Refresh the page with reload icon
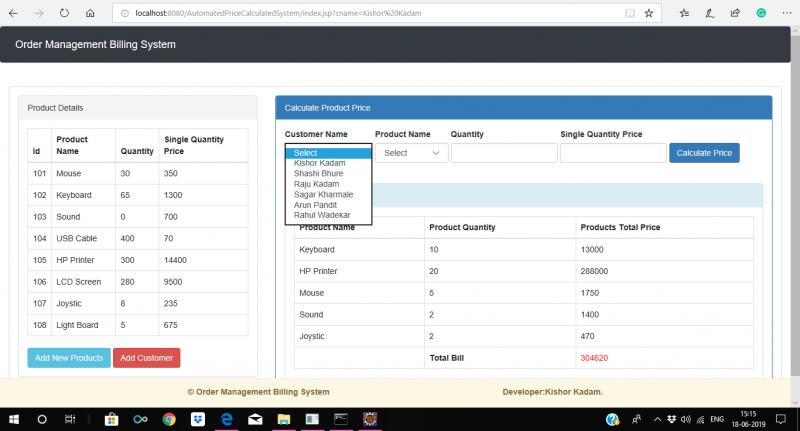800x431 pixels. (65, 13)
